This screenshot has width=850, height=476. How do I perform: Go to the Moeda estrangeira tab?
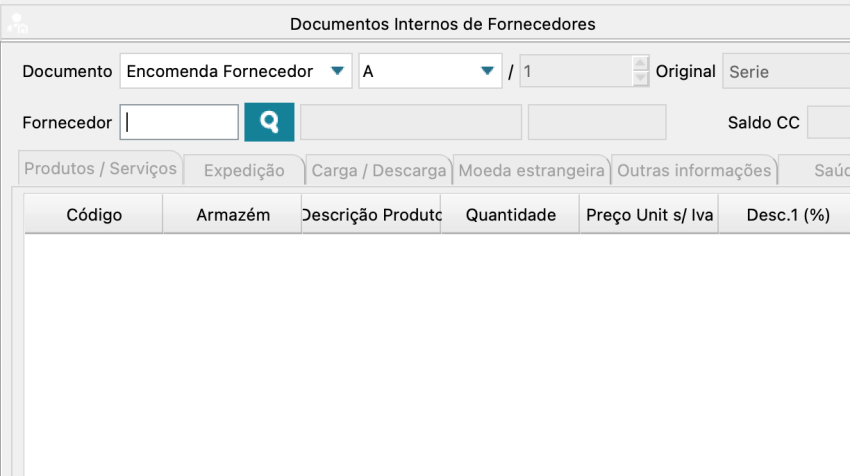[532, 171]
